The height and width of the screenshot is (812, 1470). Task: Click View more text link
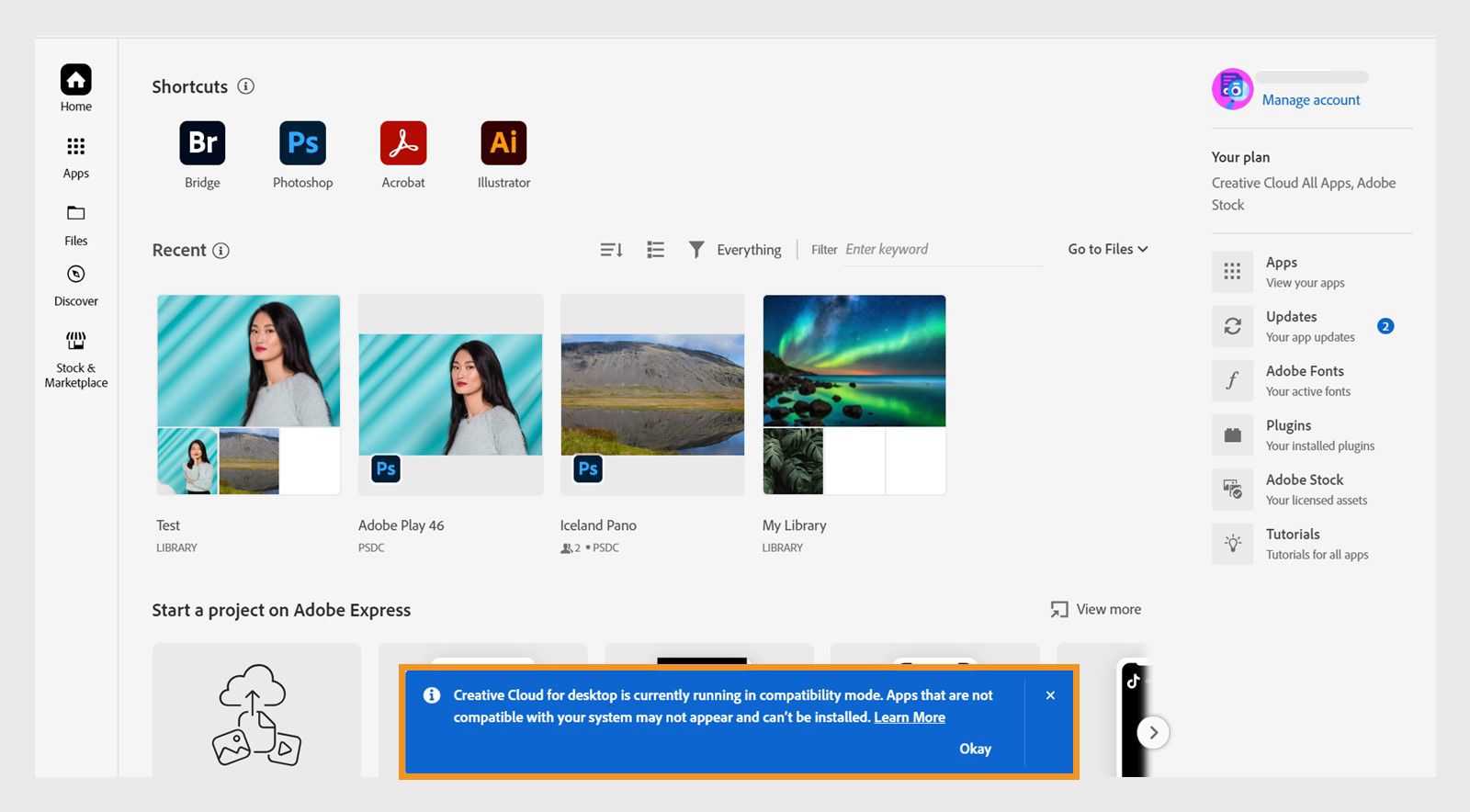tap(1109, 609)
